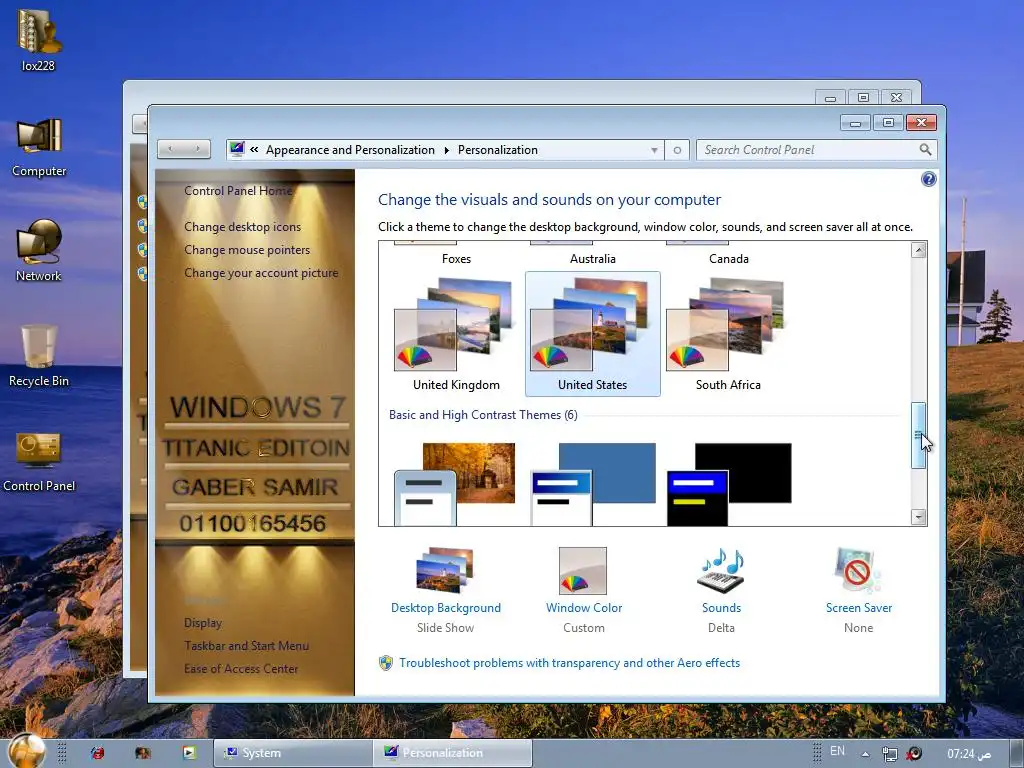
Task: Open the Troubleshoot transparency and Aero effects link
Action: point(569,663)
